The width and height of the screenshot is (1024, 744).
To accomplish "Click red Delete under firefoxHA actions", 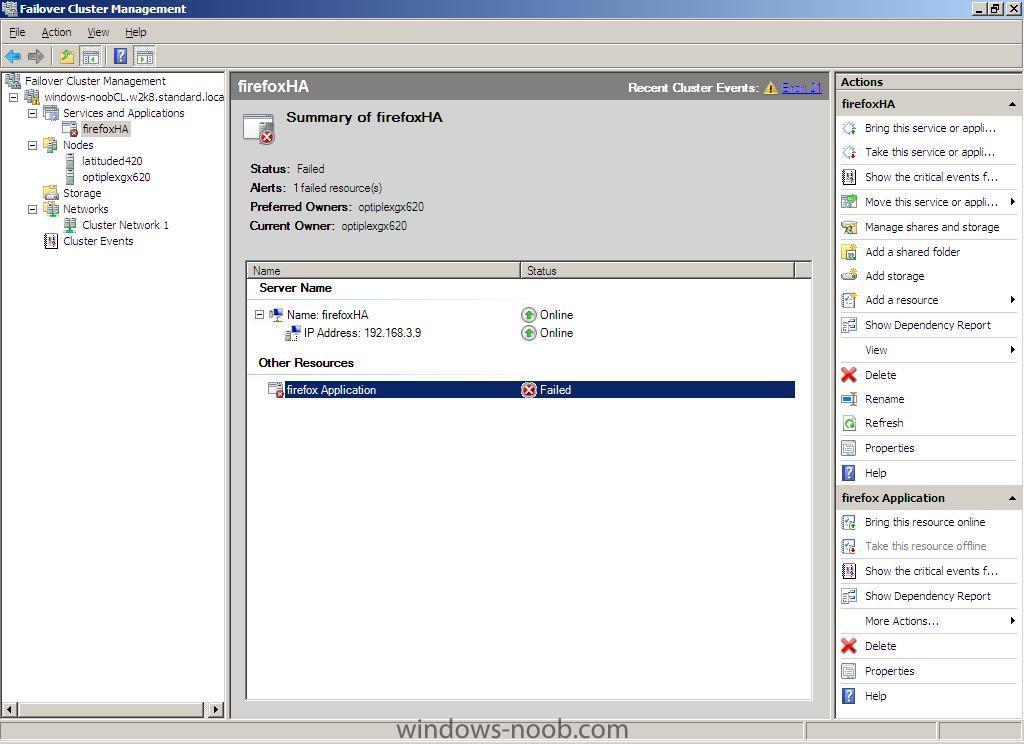I will (x=880, y=375).
